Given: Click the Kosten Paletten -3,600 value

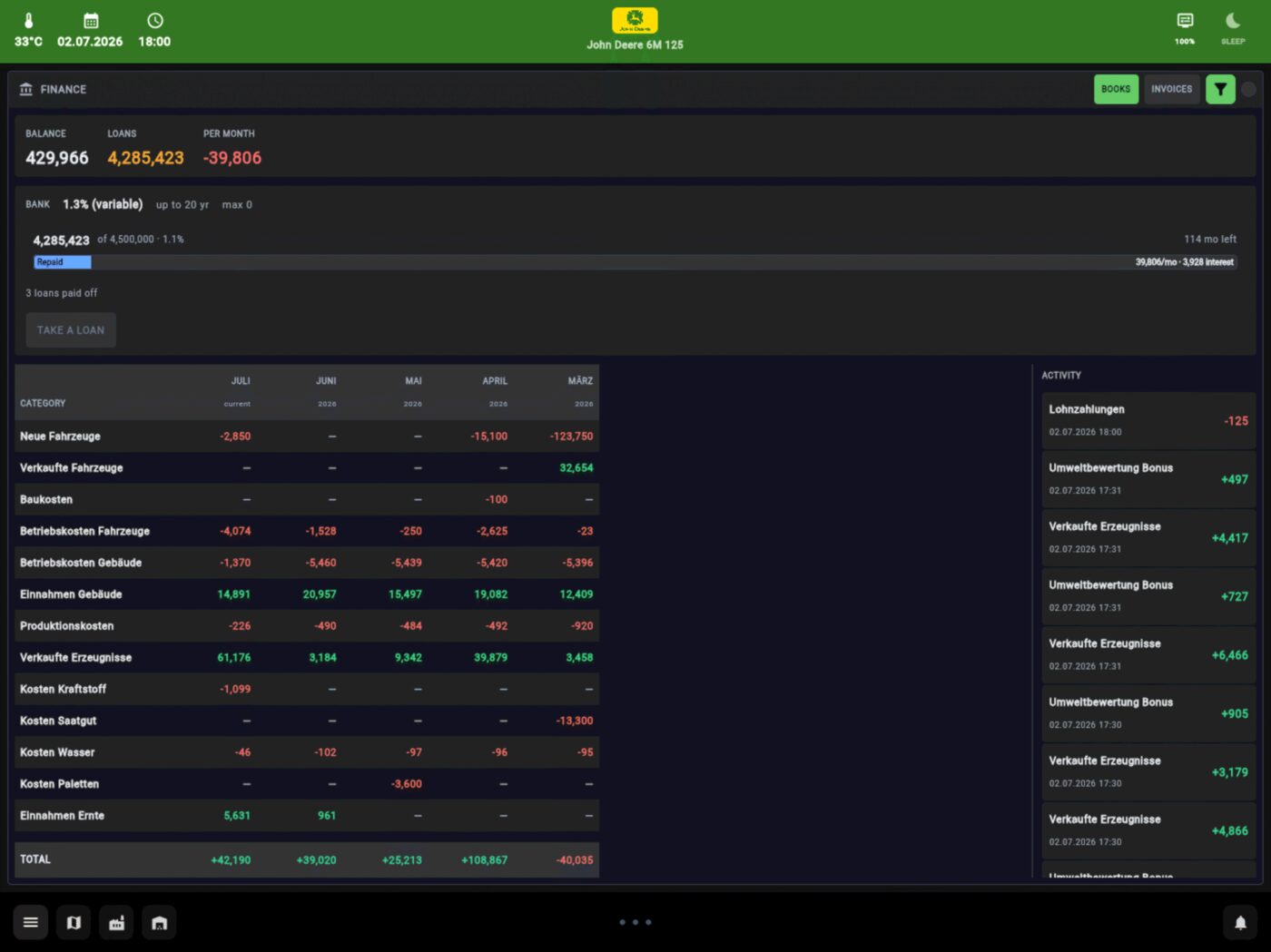Looking at the screenshot, I should tap(407, 784).
